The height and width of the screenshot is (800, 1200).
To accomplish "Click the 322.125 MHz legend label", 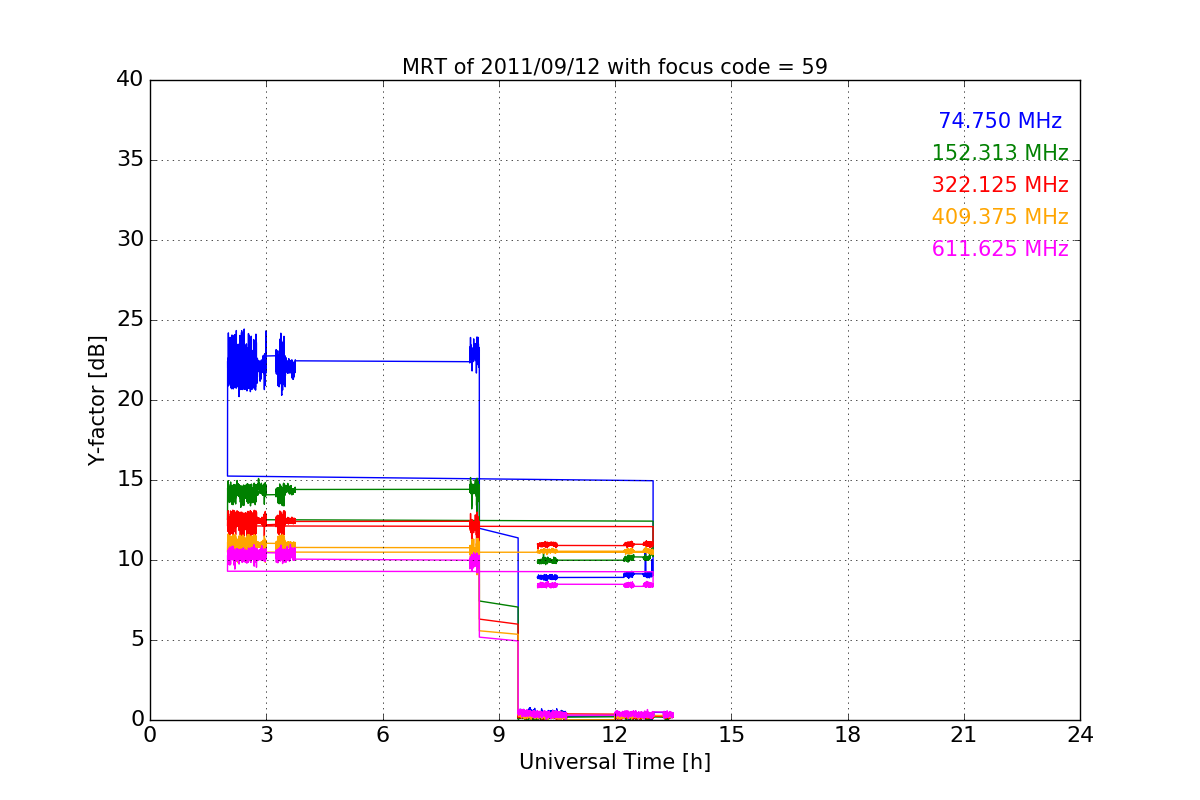I will pyautogui.click(x=1000, y=185).
